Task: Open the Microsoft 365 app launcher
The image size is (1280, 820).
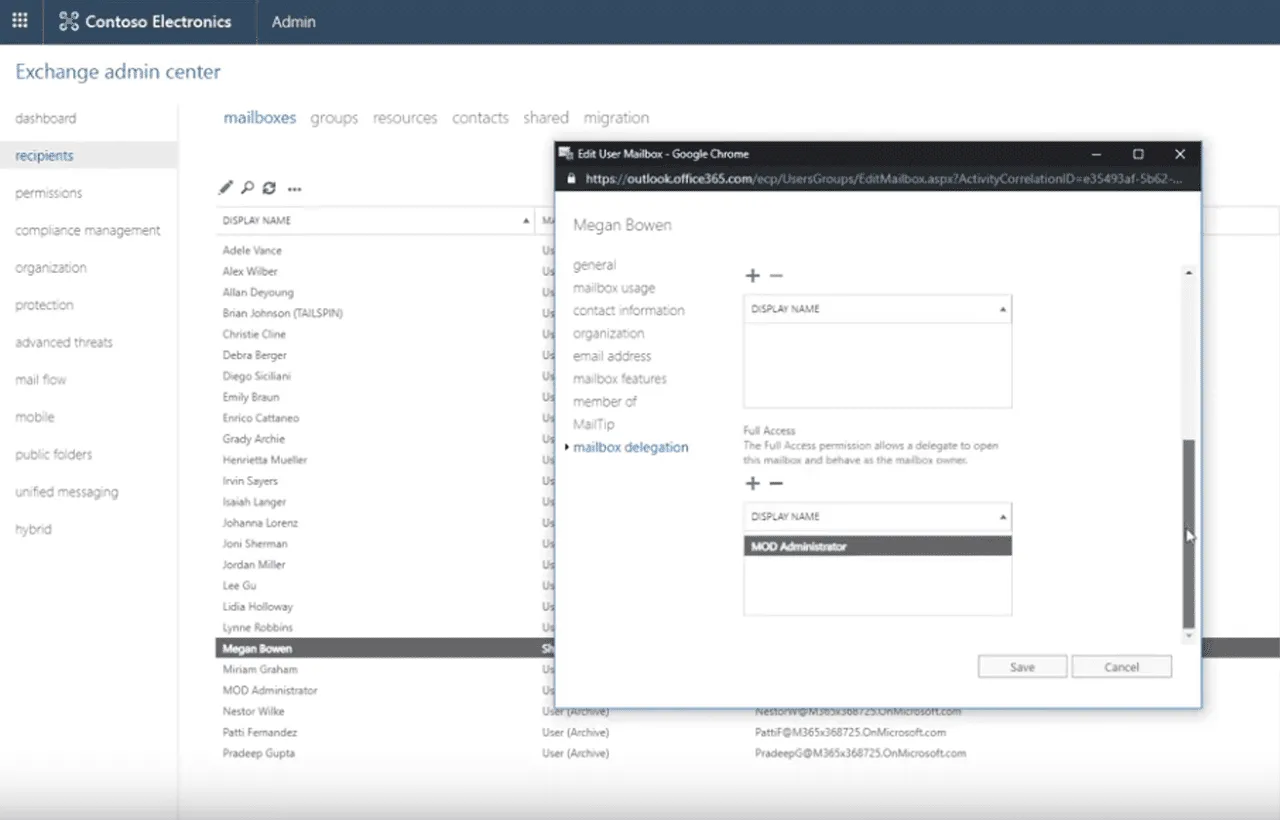Action: [x=18, y=21]
